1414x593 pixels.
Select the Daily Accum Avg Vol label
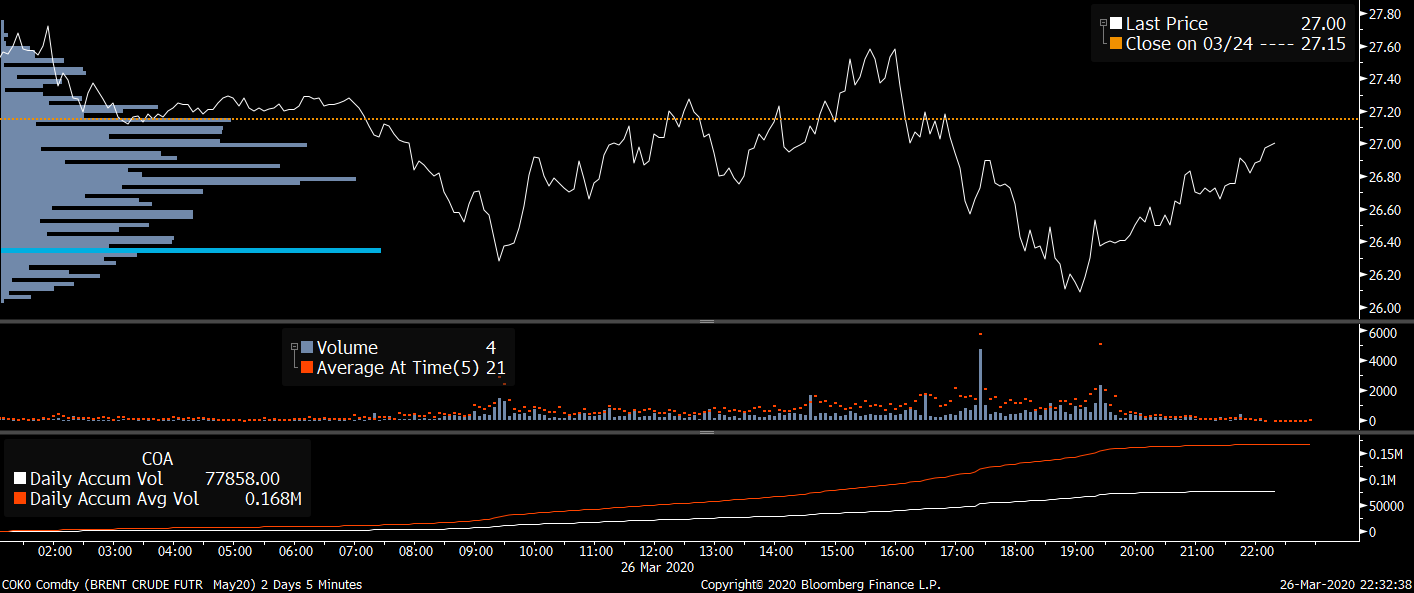click(114, 499)
